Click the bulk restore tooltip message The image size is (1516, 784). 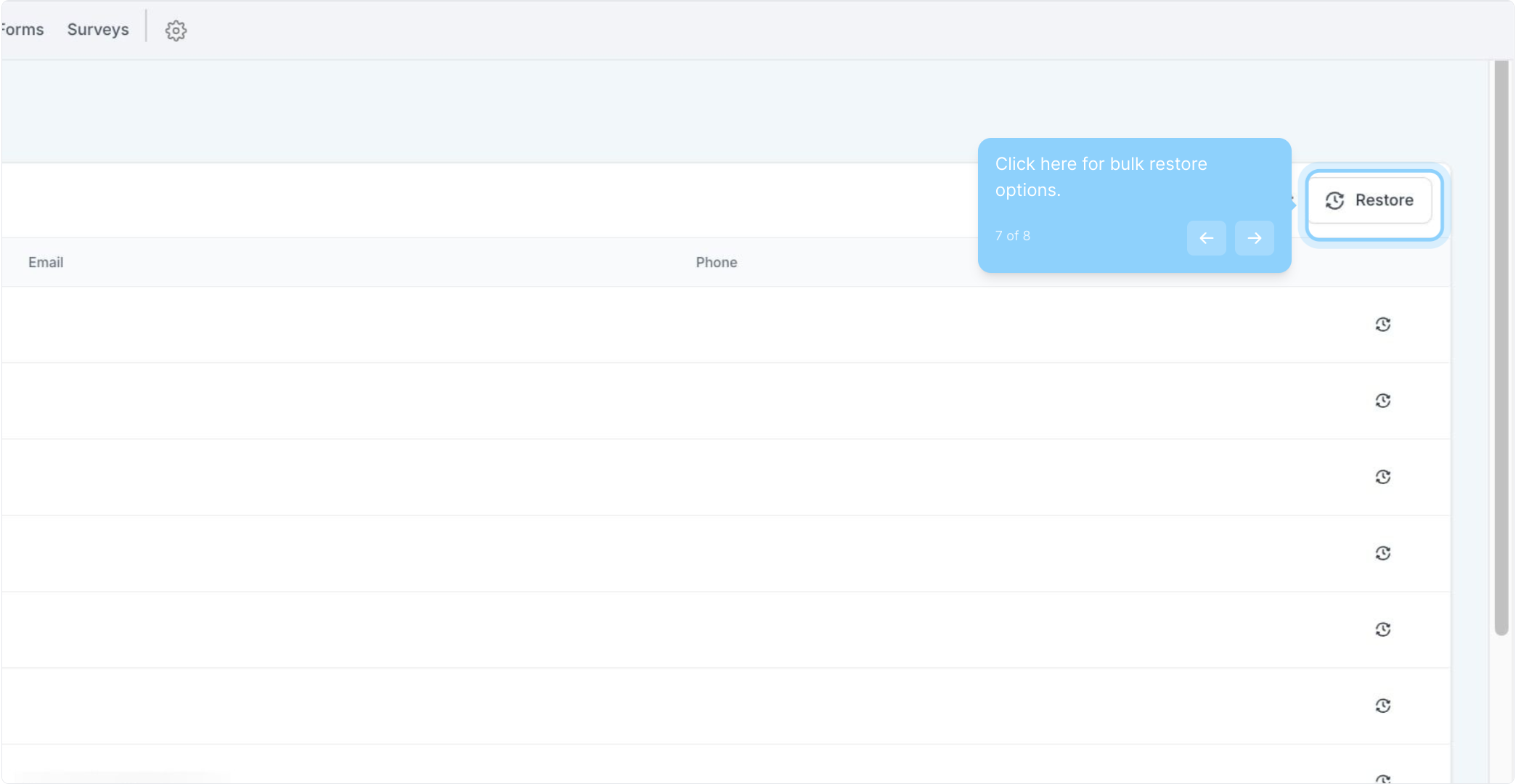coord(1101,176)
